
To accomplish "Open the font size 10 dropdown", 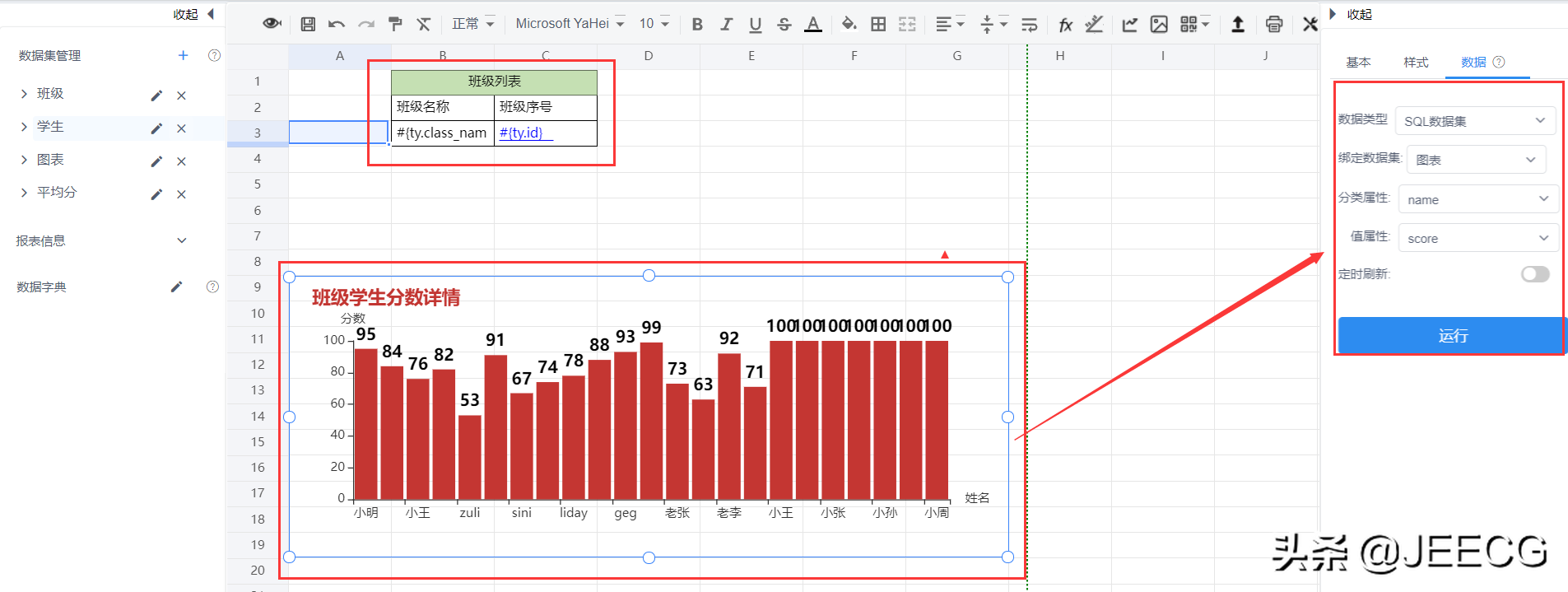I will coord(654,24).
